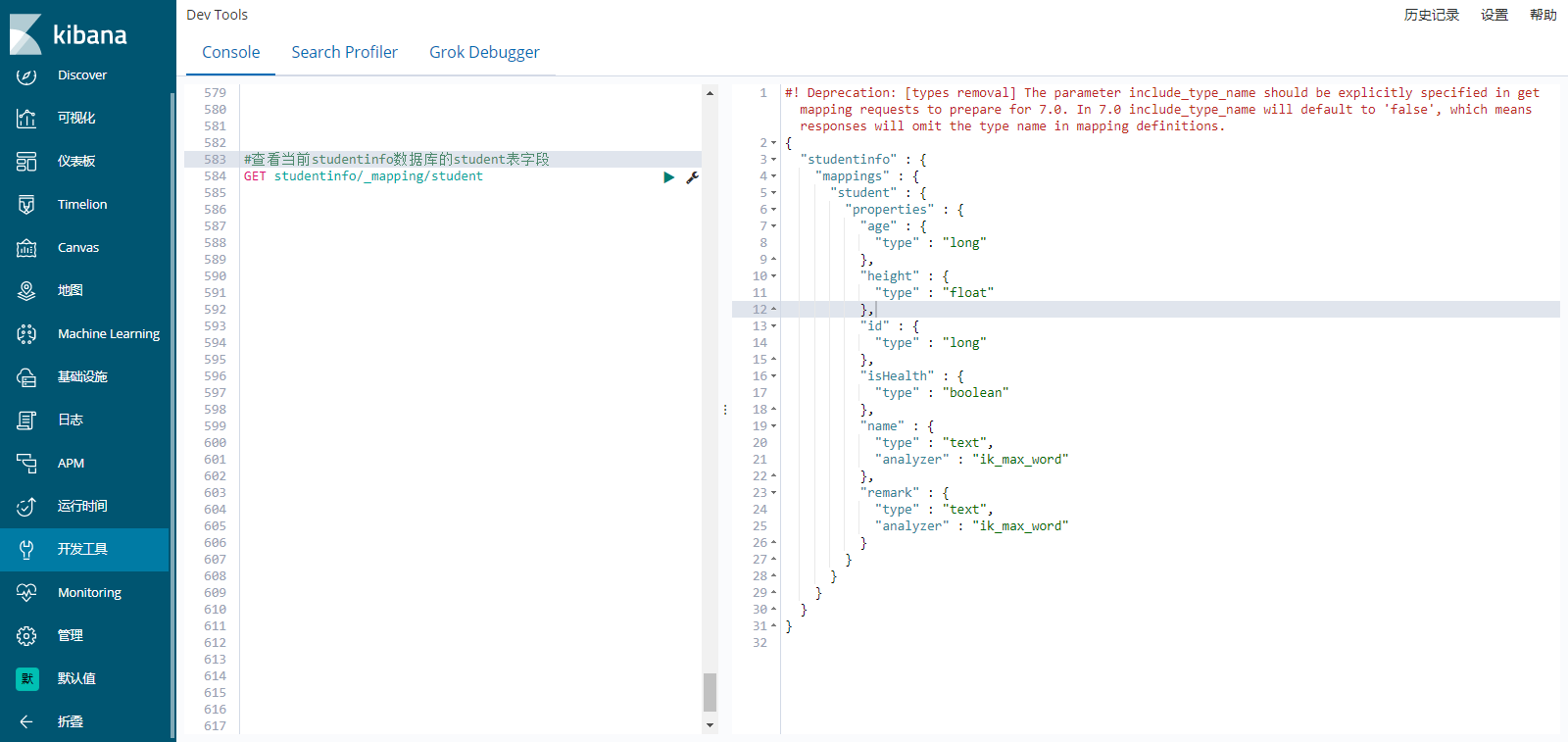The width and height of the screenshot is (1568, 742).
Task: Switch to the Search Profiler tab
Action: click(344, 52)
